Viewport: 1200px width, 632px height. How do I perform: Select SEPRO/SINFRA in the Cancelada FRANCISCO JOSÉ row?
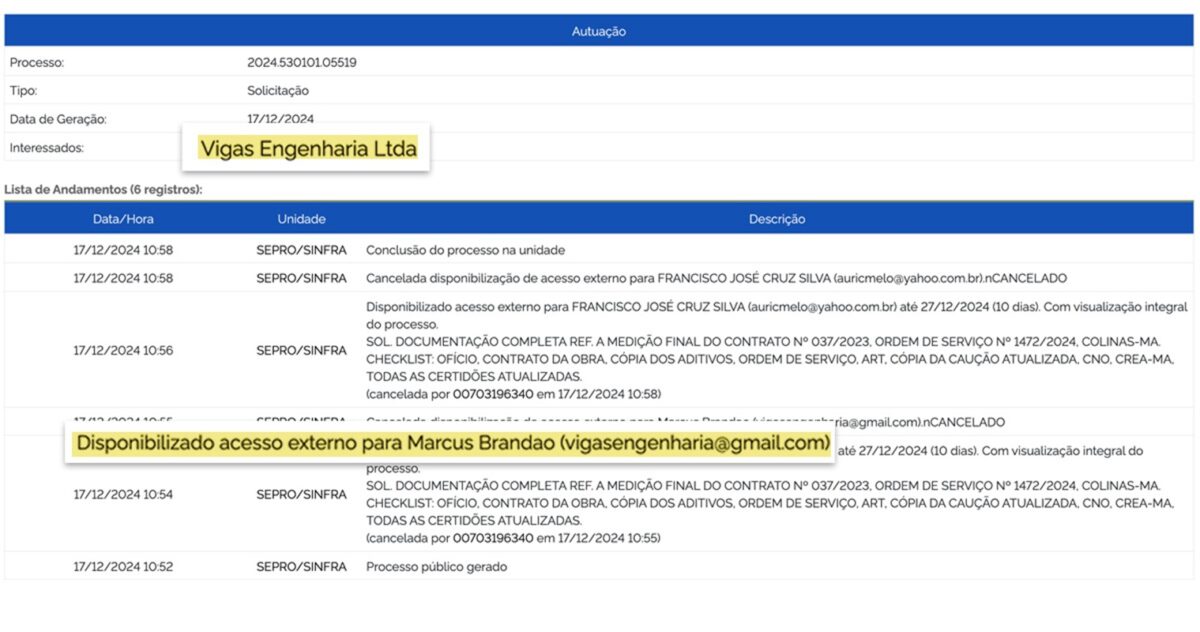pos(301,278)
